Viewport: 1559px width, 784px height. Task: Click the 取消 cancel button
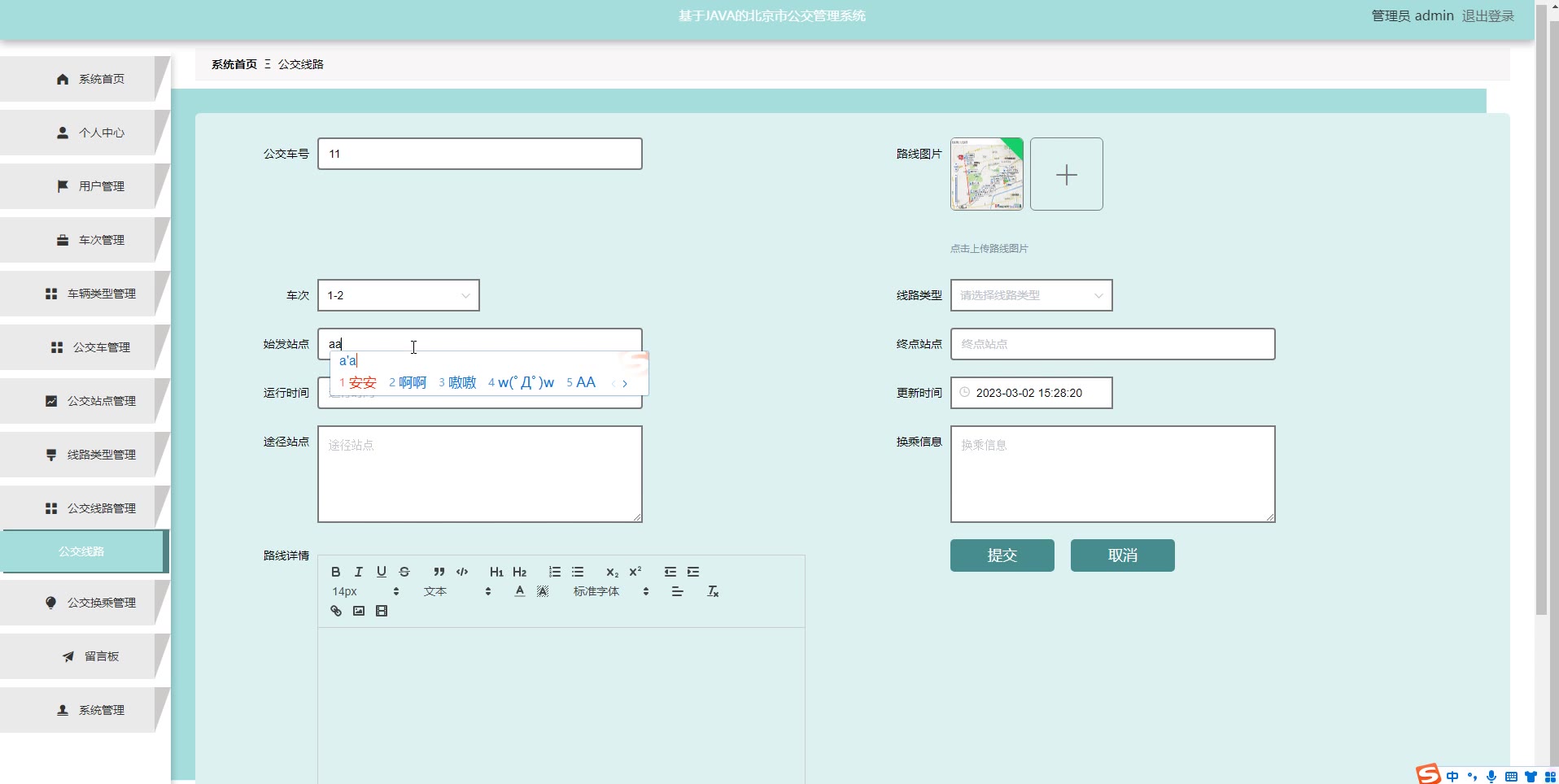coord(1122,555)
